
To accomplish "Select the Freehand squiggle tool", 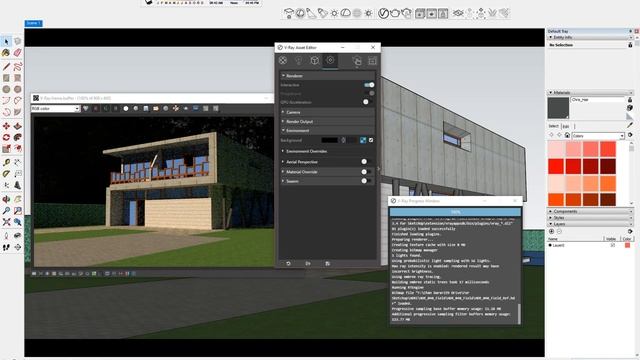I will (x=18, y=67).
